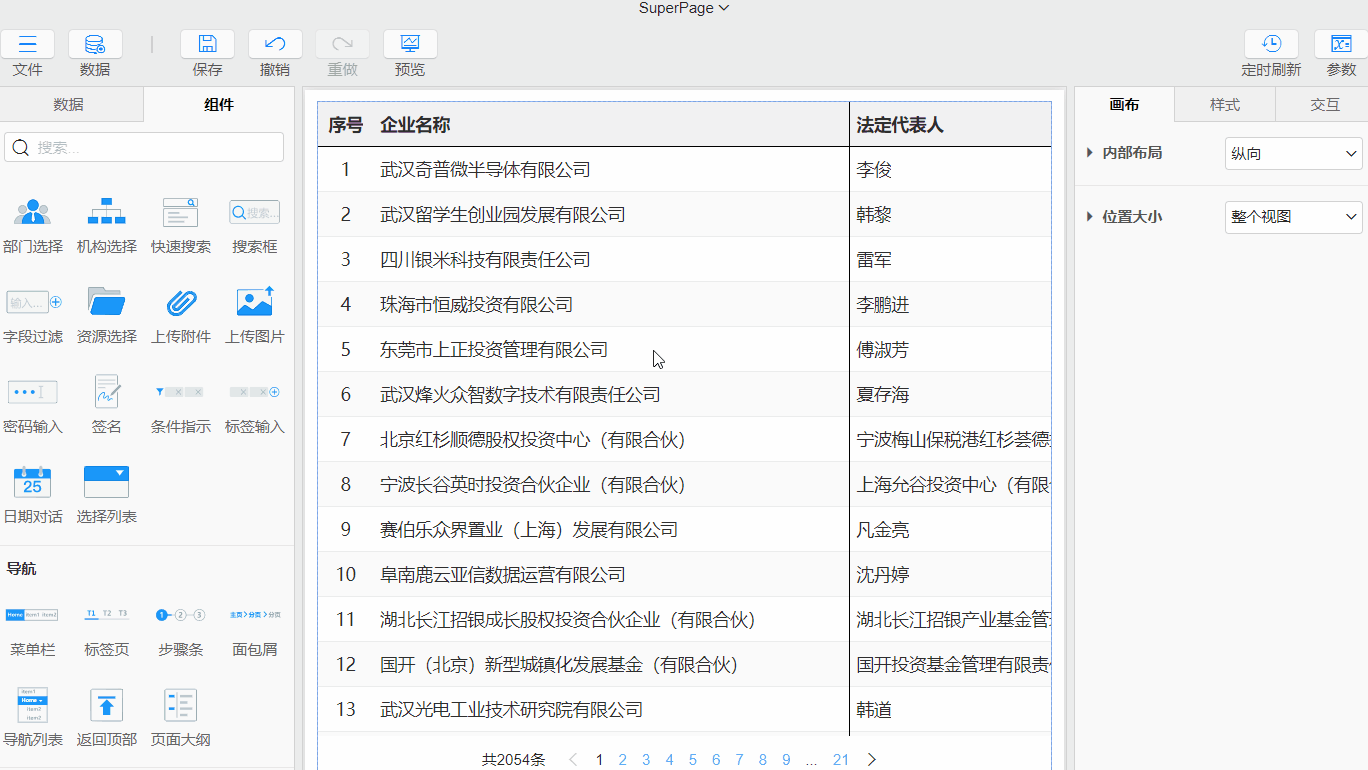This screenshot has height=770, width=1368.
Task: Click the 预览 (Preview) toolbar icon
Action: point(410,44)
